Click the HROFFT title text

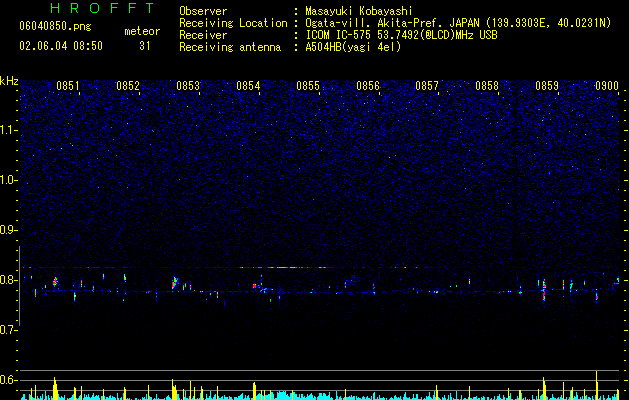click(x=103, y=8)
